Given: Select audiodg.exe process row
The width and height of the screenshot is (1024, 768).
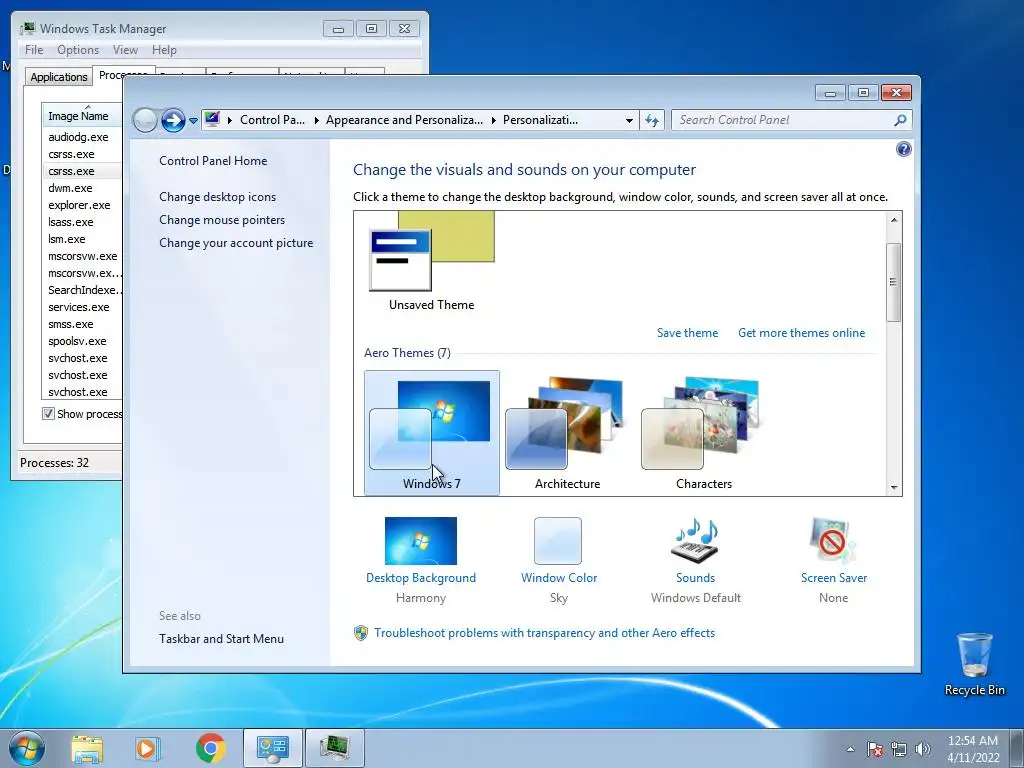Looking at the screenshot, I should [82, 137].
